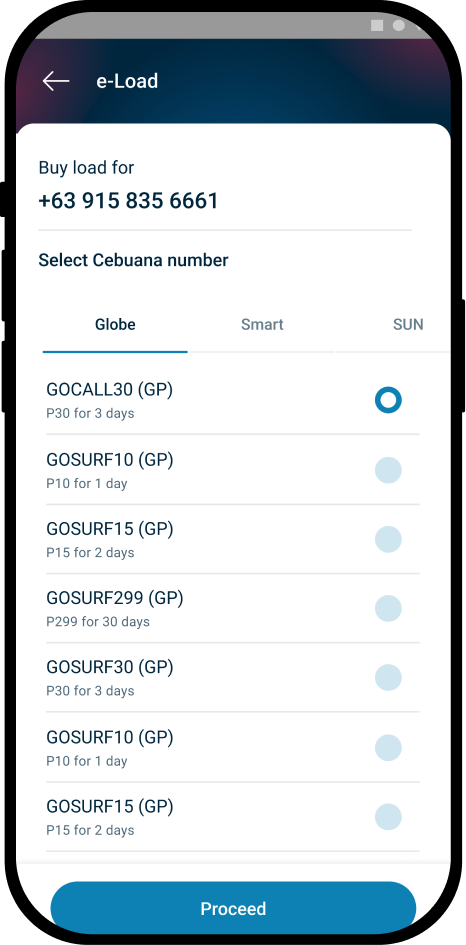Open the SUN network tab
466x945 pixels.
pos(408,325)
